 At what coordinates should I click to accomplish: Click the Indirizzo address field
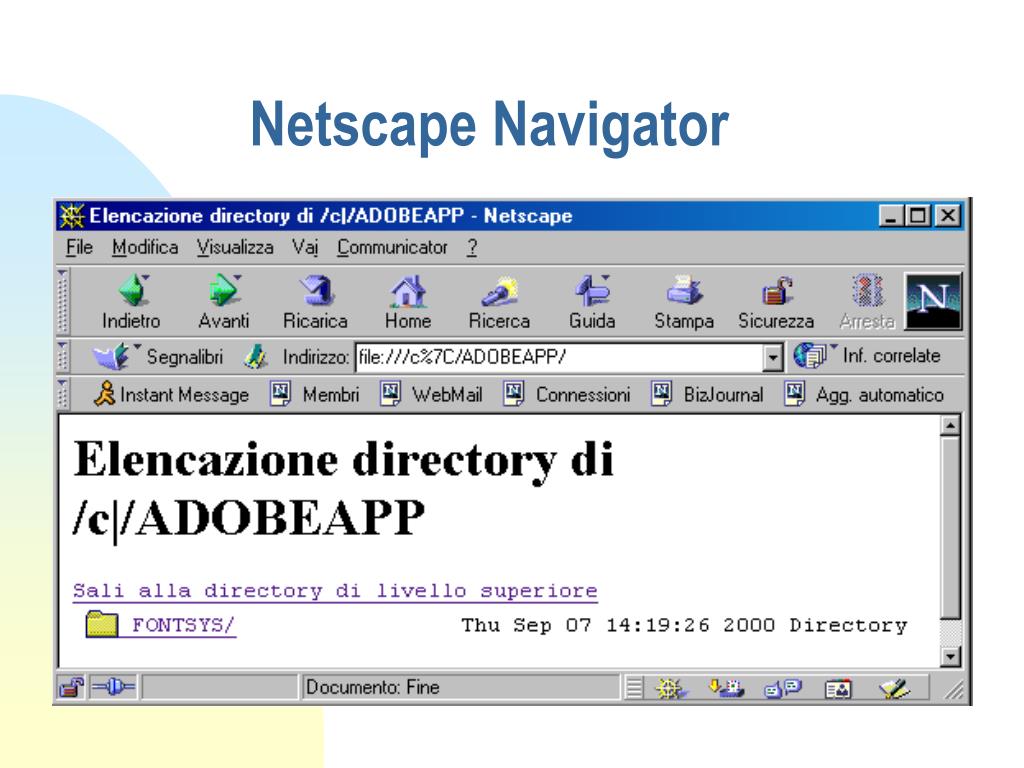pos(559,357)
